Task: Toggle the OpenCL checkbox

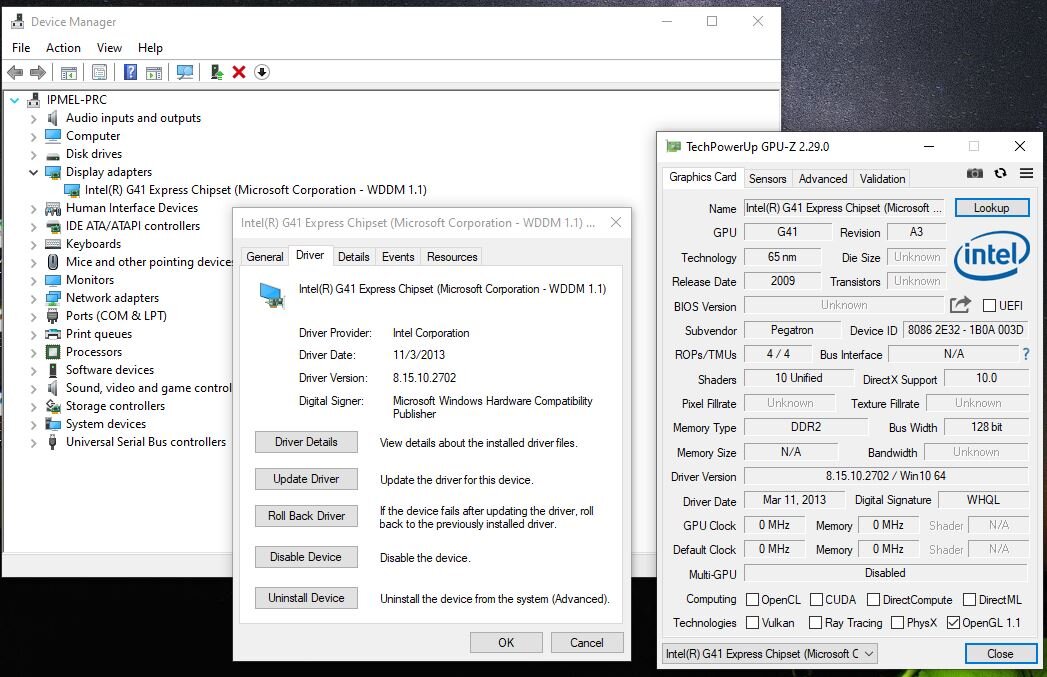Action: [752, 600]
